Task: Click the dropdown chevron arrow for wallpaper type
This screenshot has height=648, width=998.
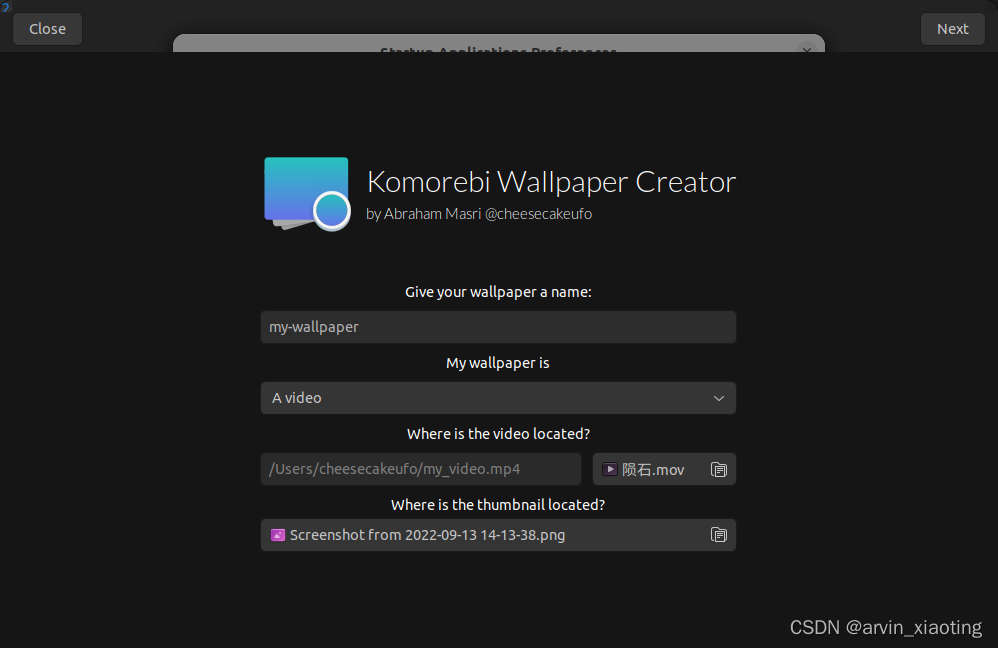Action: pos(719,398)
